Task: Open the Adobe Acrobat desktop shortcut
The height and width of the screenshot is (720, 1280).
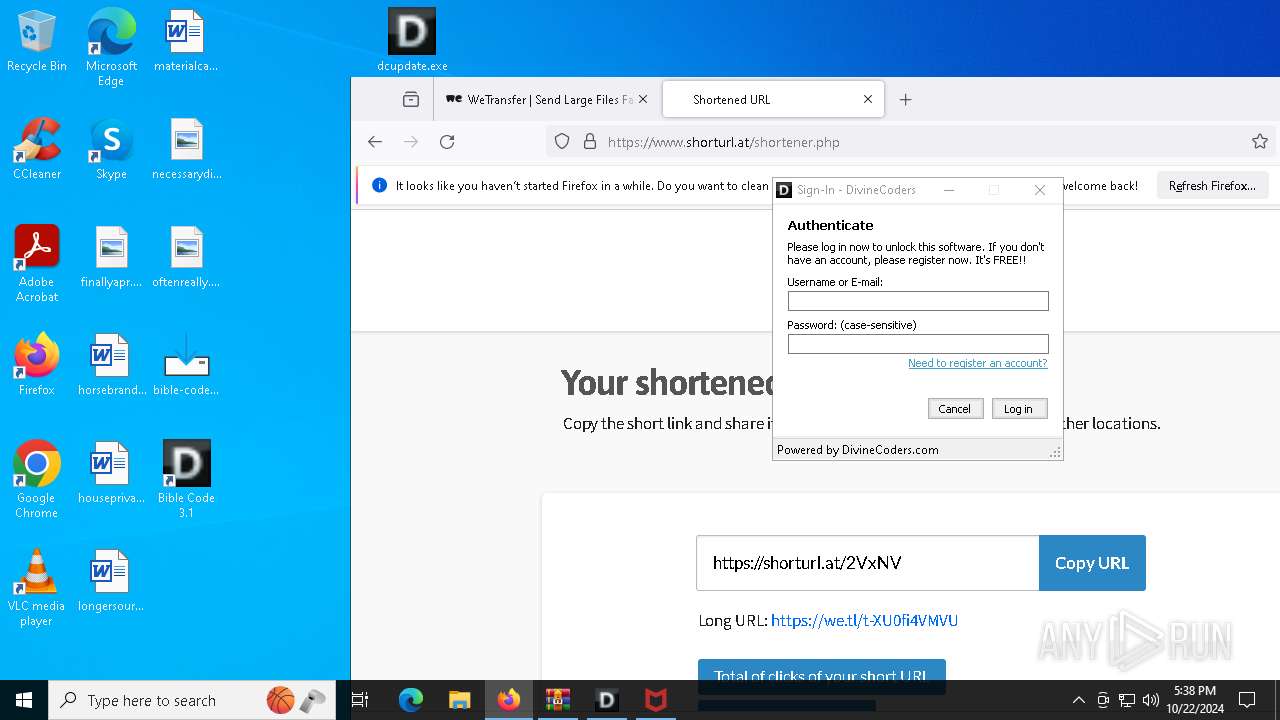Action: [37, 263]
